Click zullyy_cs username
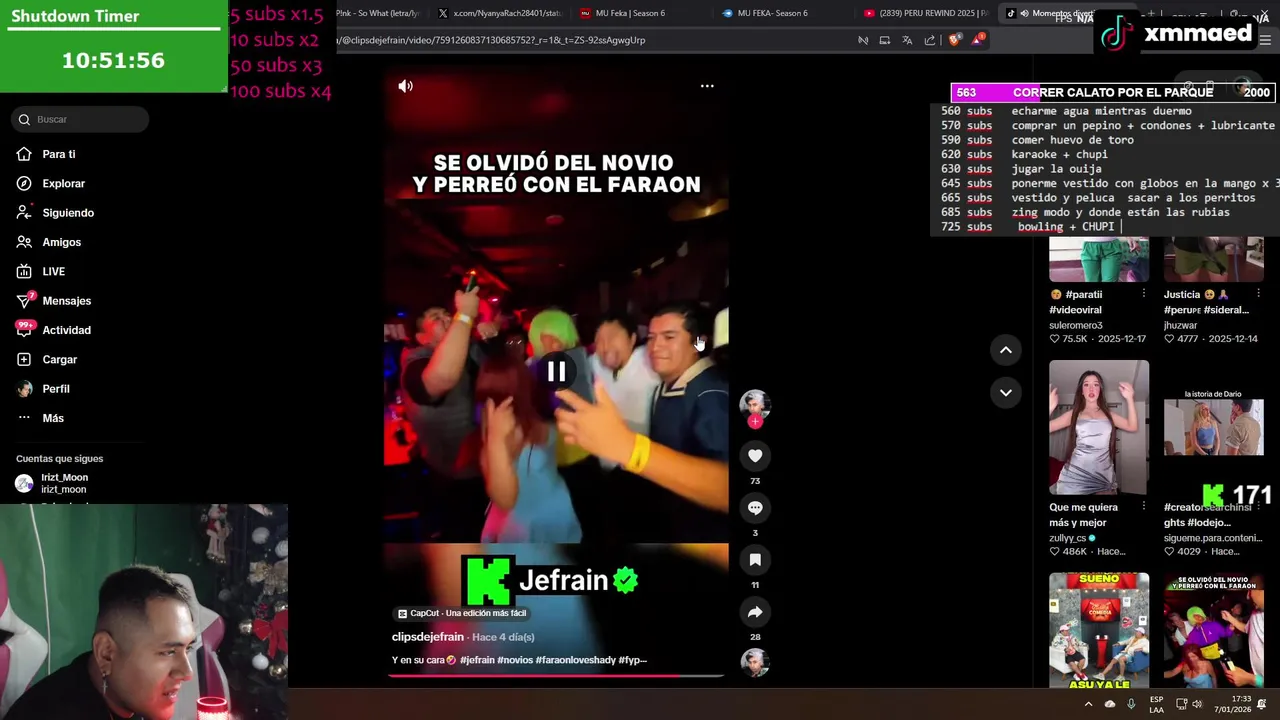1280x720 pixels. pos(1069,538)
